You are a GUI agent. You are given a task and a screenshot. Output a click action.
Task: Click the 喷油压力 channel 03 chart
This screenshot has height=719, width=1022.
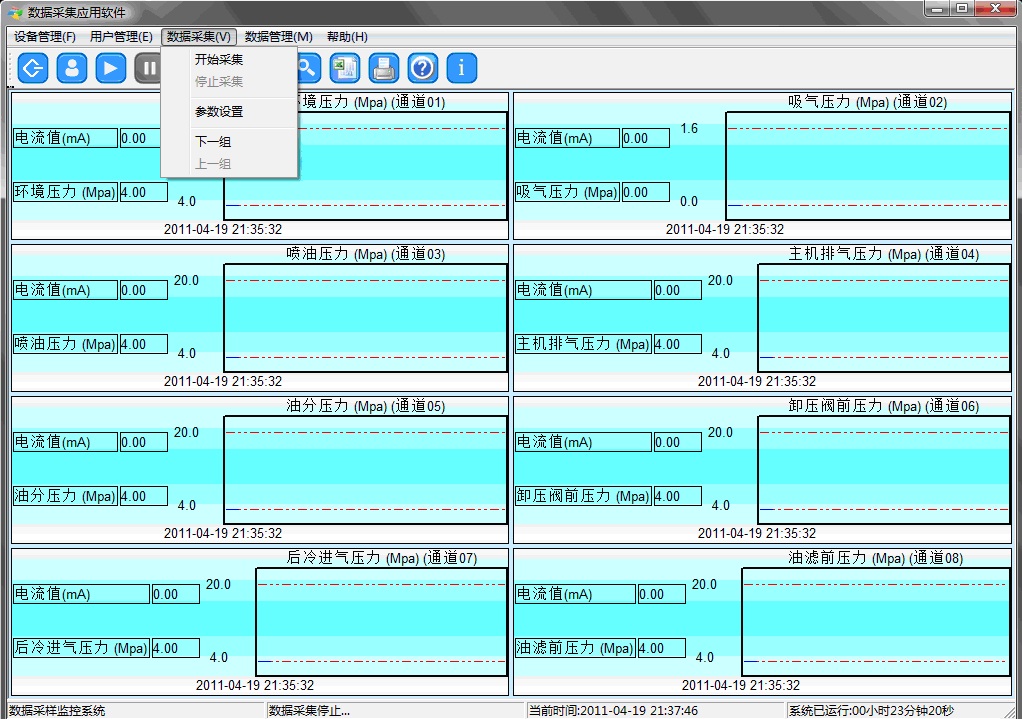(366, 318)
